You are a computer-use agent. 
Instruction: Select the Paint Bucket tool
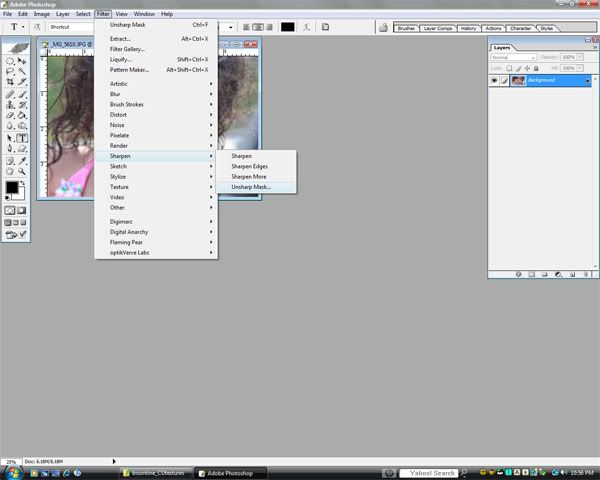pyautogui.click(x=22, y=115)
